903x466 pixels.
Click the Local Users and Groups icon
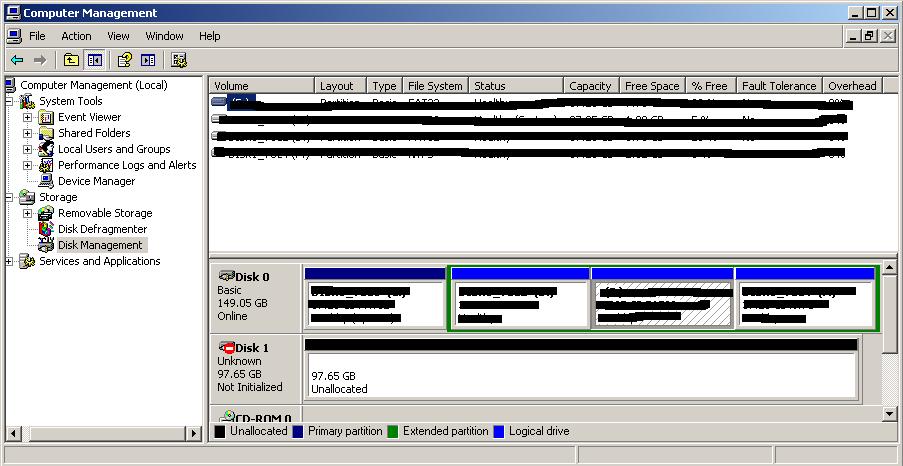tap(46, 149)
